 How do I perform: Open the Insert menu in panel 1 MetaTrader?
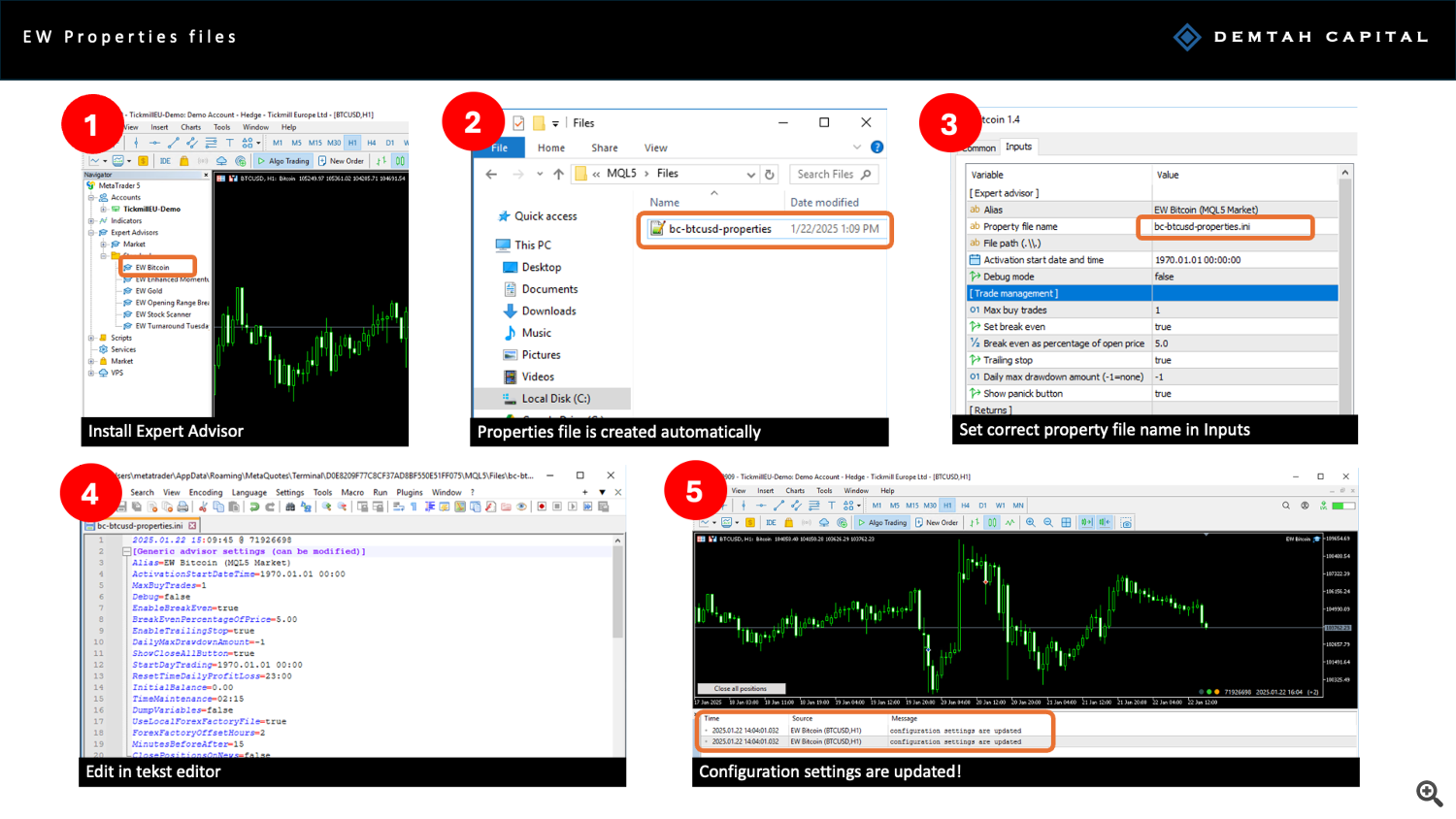[159, 127]
